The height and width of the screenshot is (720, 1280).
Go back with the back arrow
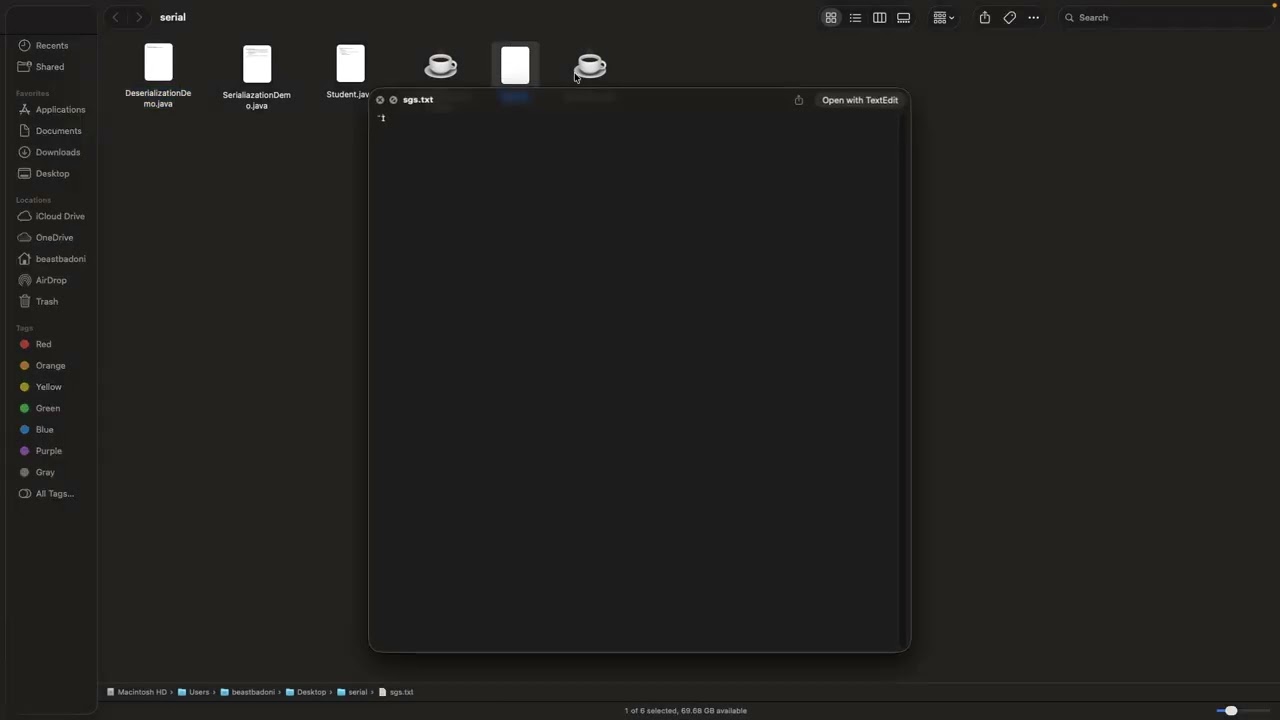[x=115, y=17]
